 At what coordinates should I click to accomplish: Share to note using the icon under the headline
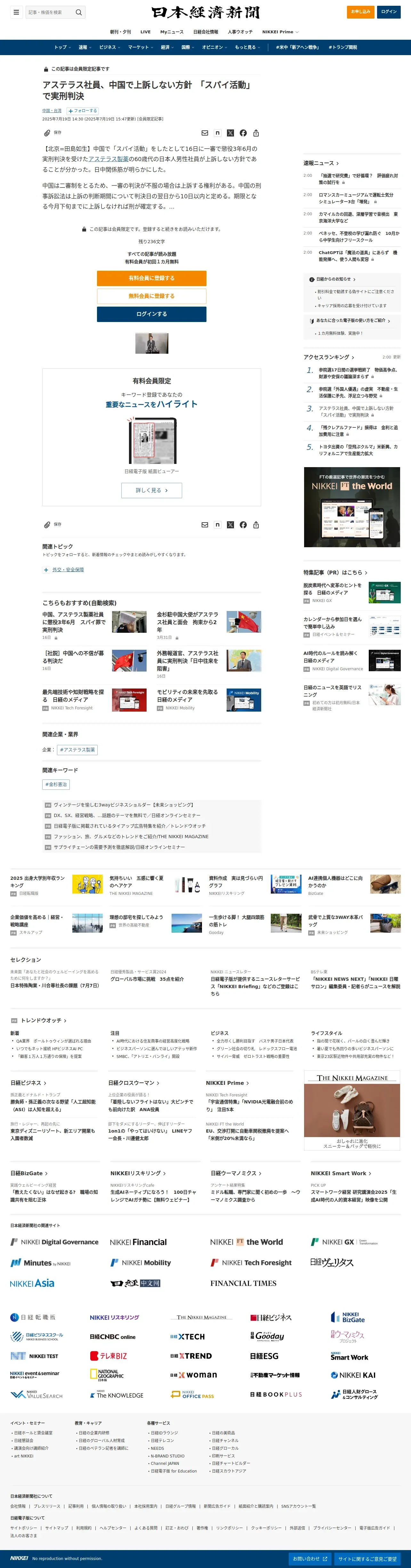click(218, 133)
